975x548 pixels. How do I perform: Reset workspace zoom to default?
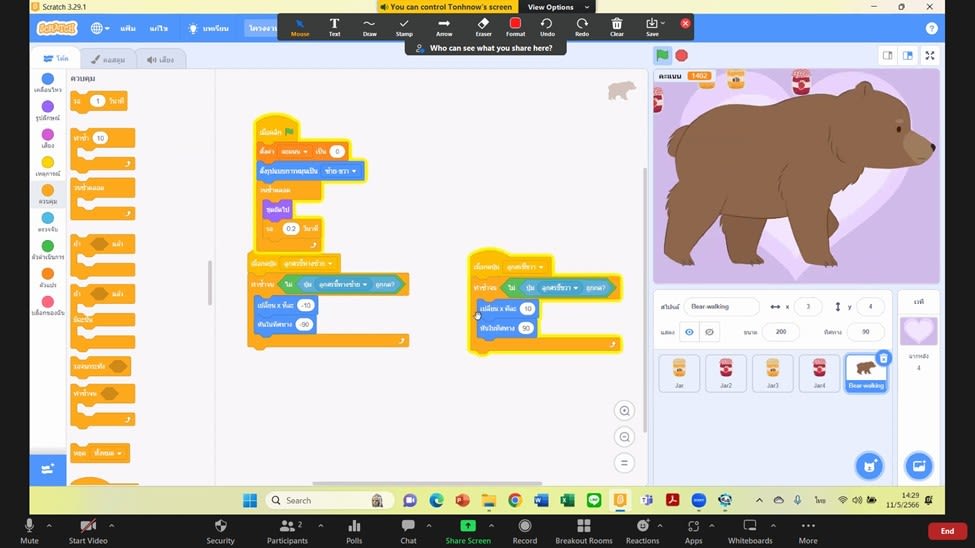(x=624, y=463)
